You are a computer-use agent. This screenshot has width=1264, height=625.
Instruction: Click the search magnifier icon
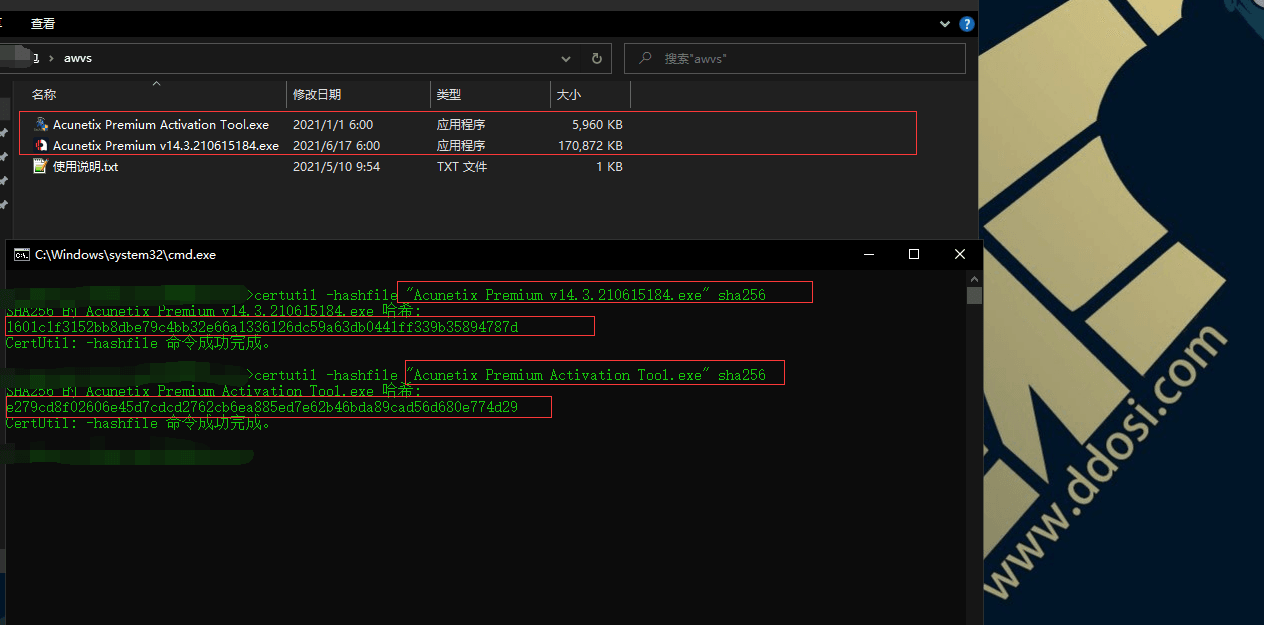tap(645, 59)
